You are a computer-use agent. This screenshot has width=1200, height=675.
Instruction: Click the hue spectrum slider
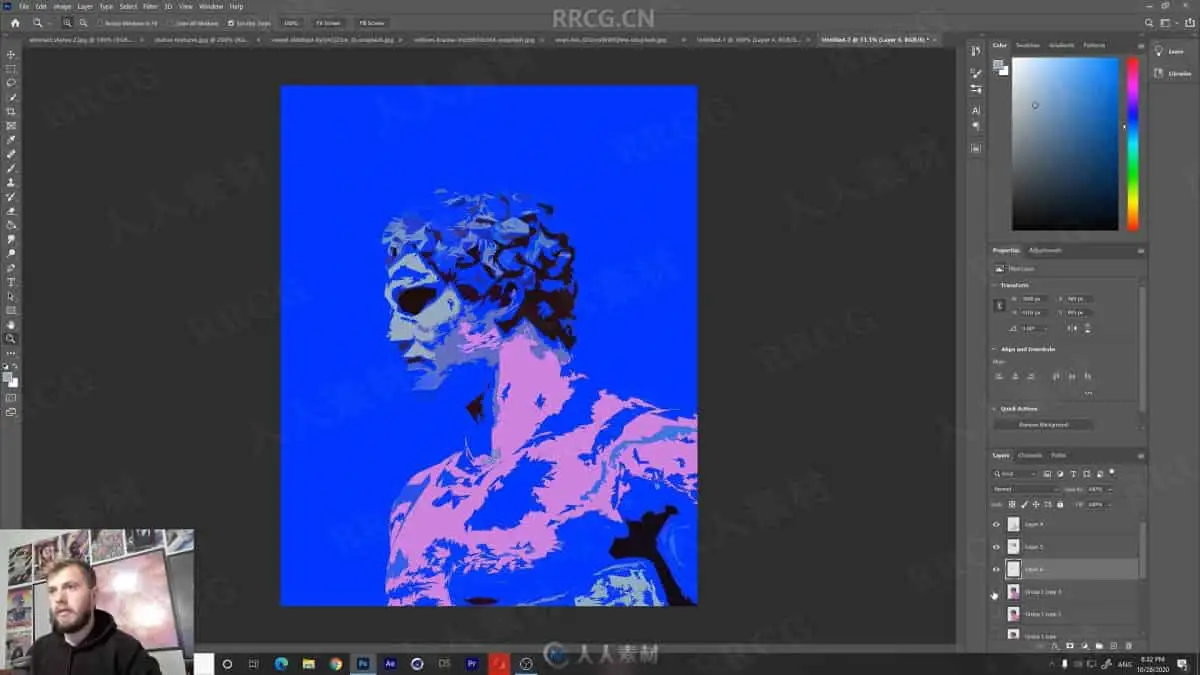[x=1133, y=143]
